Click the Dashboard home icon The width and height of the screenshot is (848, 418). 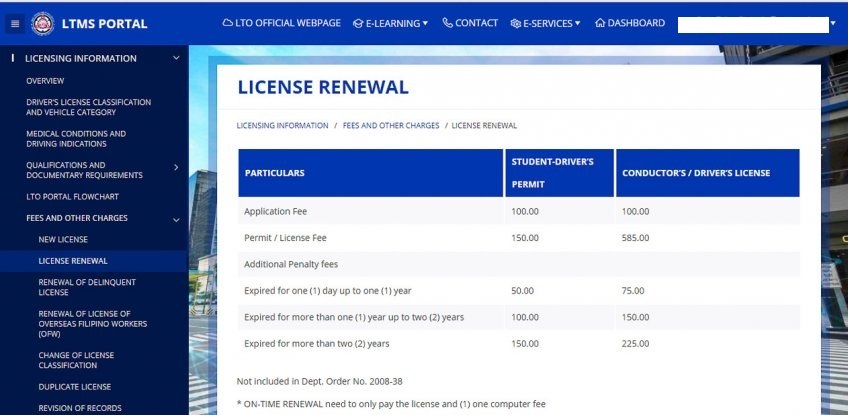tap(600, 23)
